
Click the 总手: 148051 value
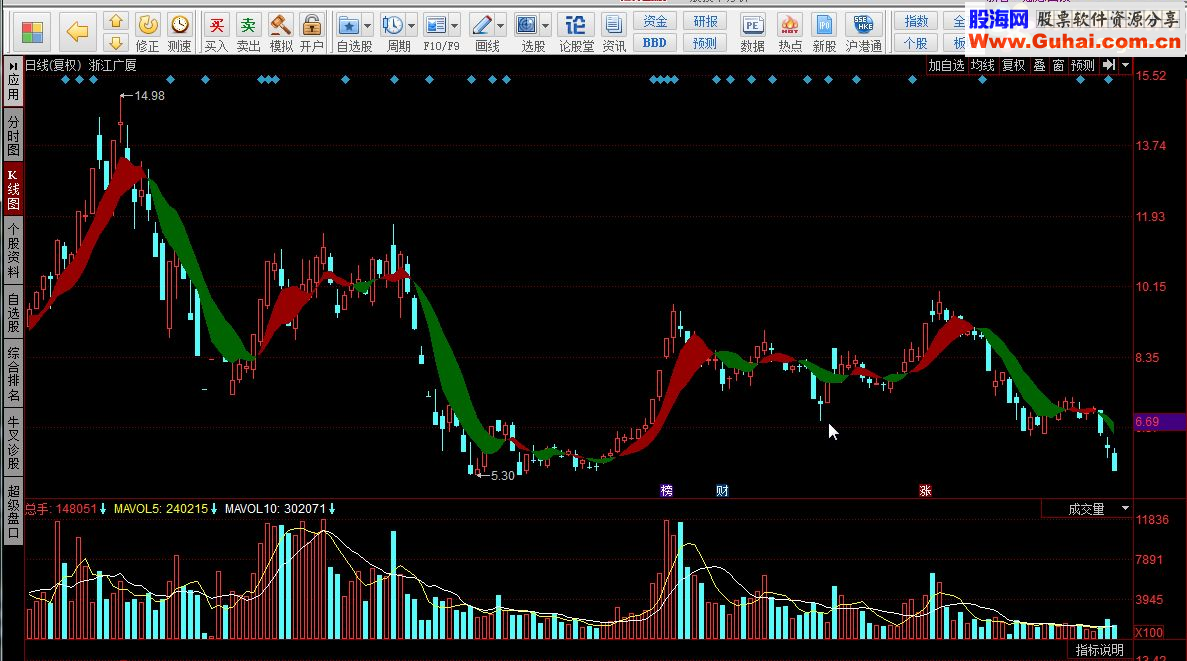point(61,509)
